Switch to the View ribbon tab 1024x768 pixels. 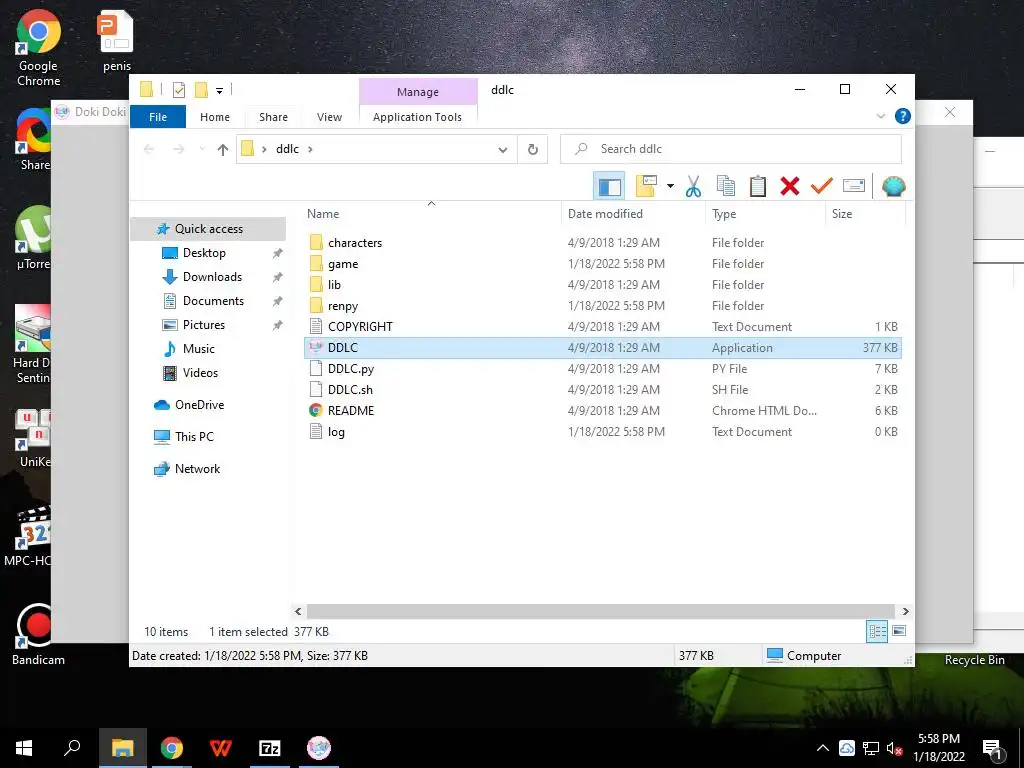(x=329, y=117)
